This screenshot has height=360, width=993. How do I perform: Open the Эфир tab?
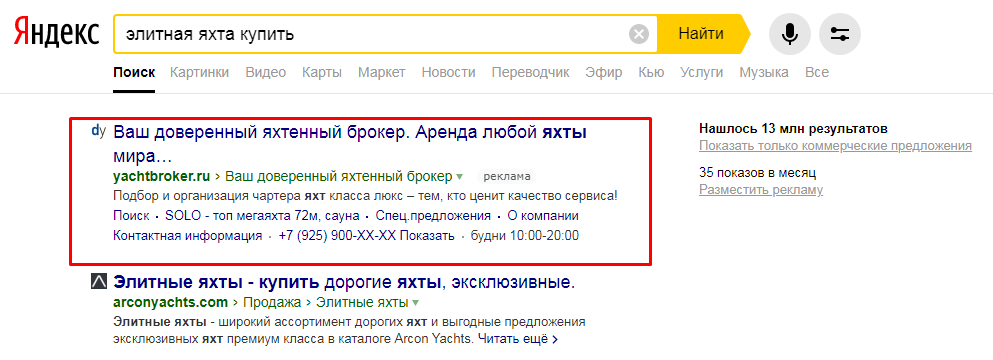pyautogui.click(x=604, y=72)
